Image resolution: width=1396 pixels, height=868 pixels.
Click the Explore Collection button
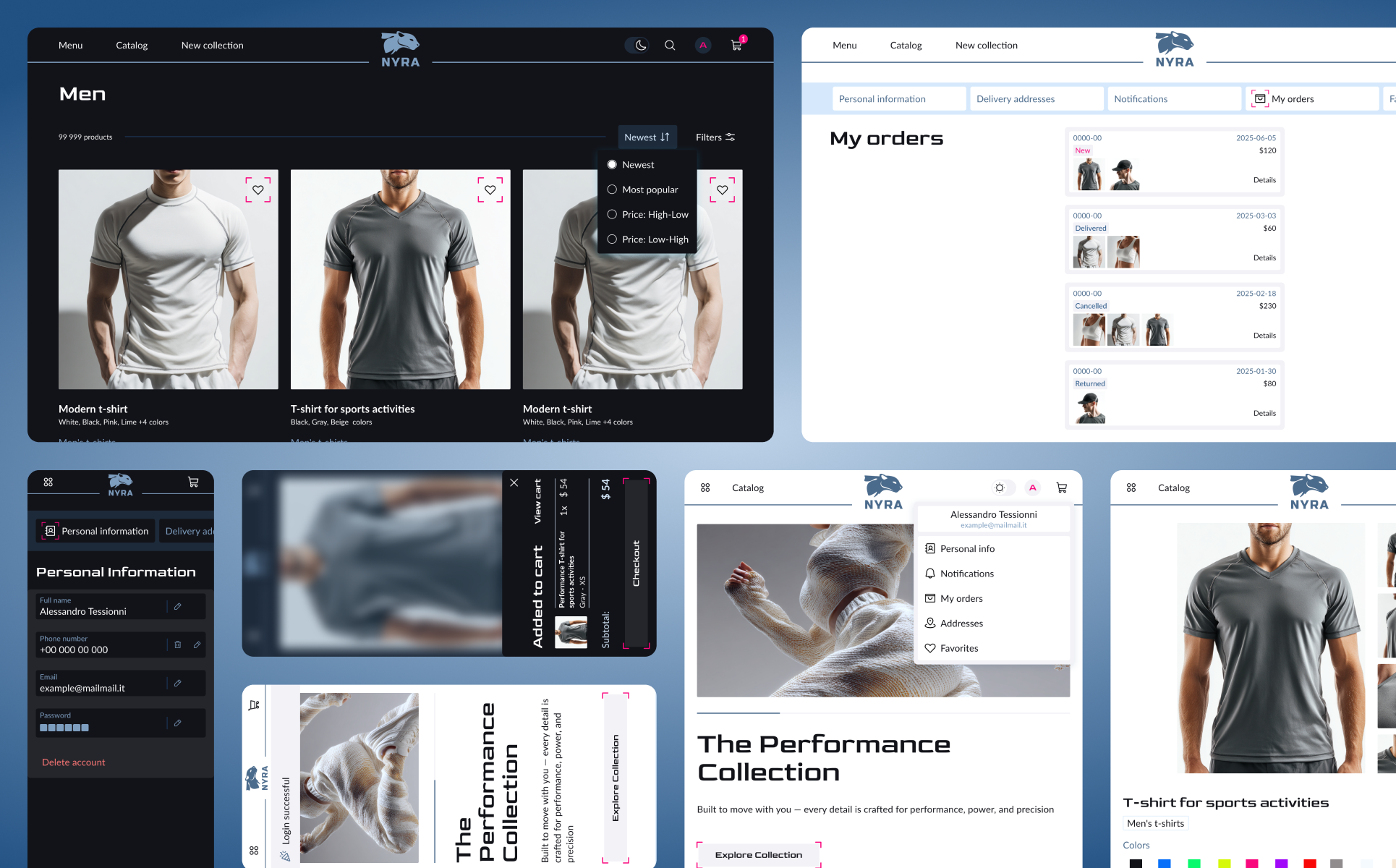pos(758,854)
